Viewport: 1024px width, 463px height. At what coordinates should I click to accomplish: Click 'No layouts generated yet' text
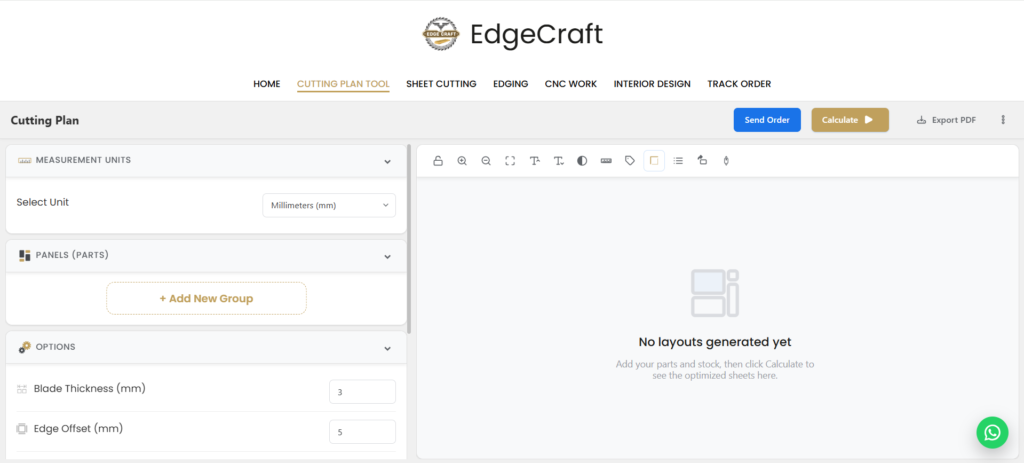(714, 342)
